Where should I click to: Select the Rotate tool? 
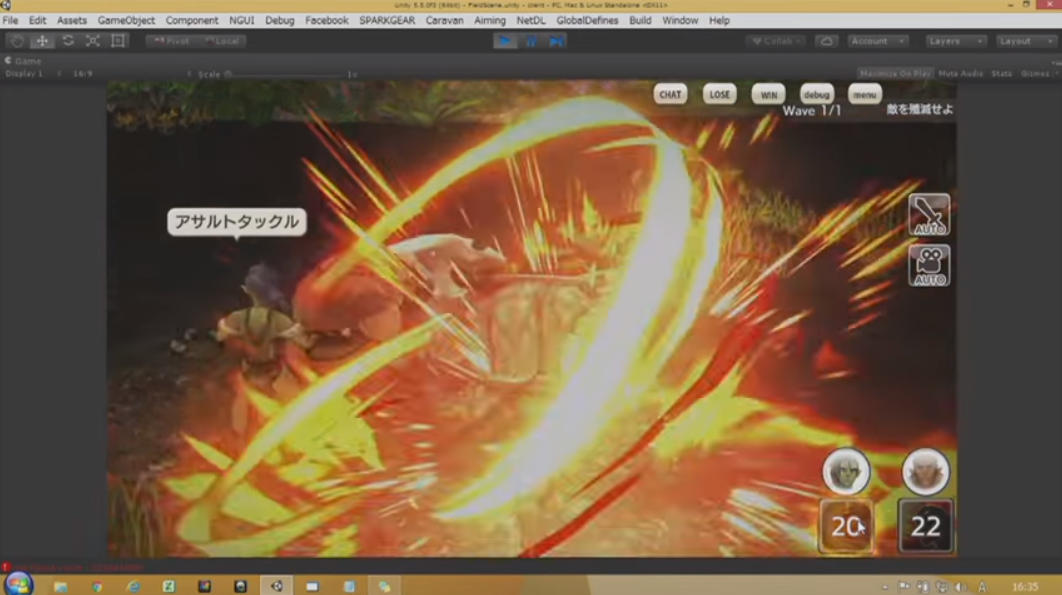[x=68, y=41]
